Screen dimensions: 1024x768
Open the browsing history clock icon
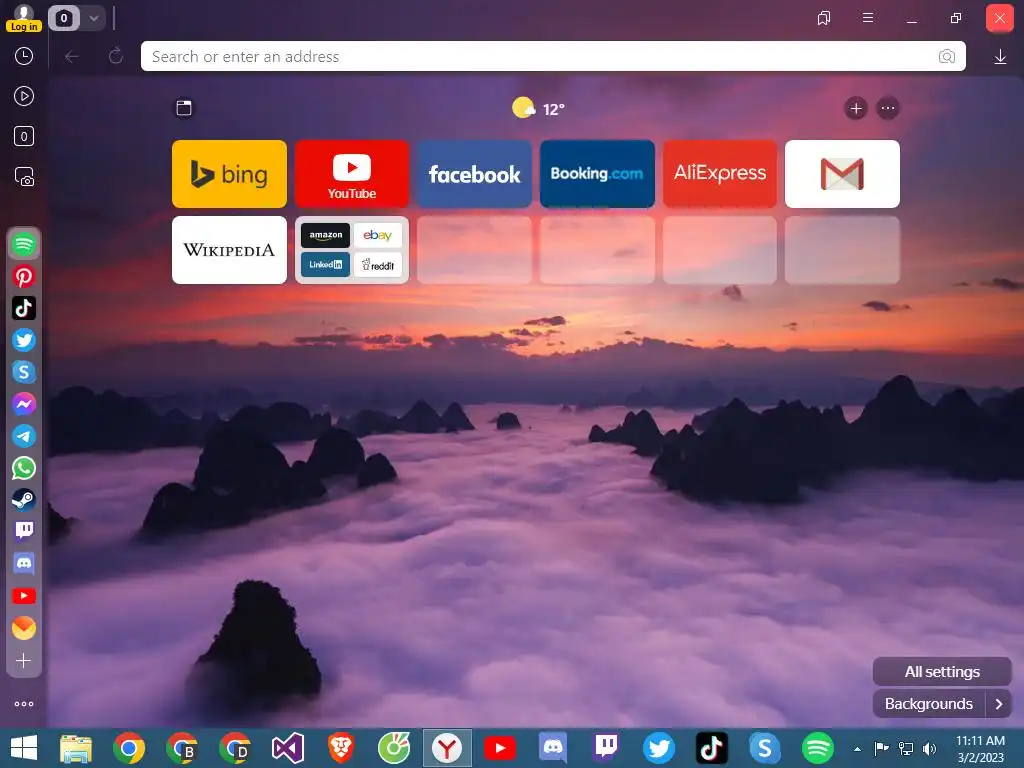24,56
